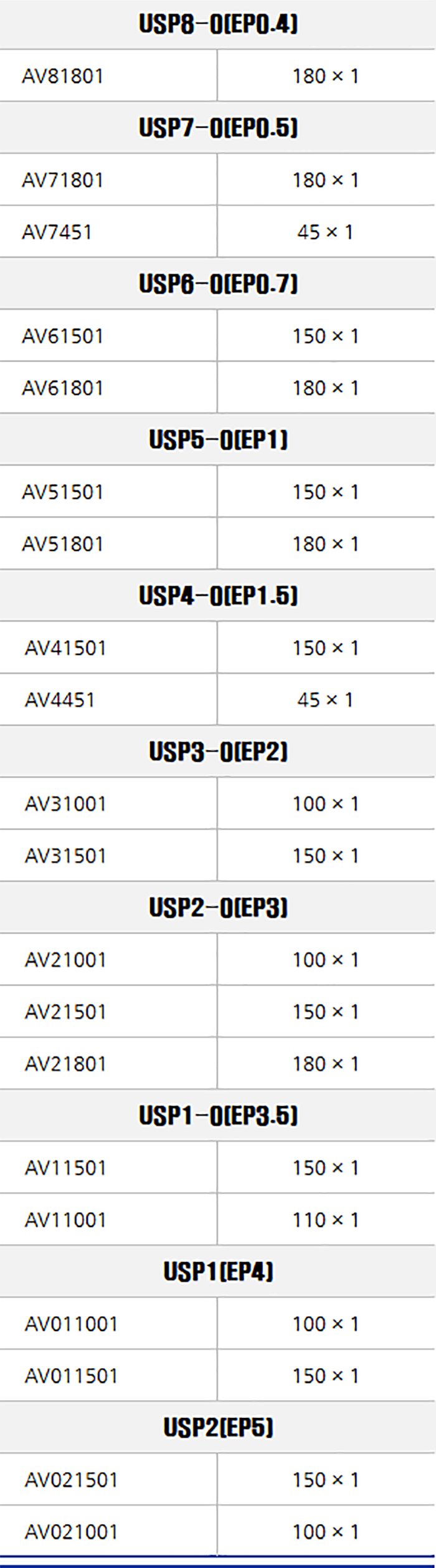Click product code AV31001
This screenshot has width=436, height=1568.
[65, 804]
